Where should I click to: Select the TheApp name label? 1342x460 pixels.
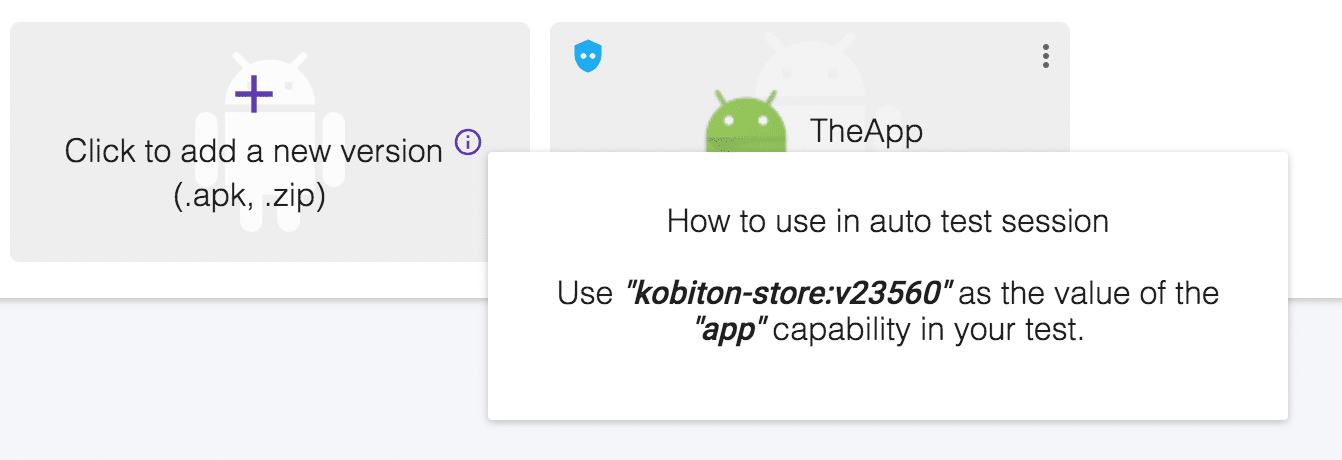(866, 131)
